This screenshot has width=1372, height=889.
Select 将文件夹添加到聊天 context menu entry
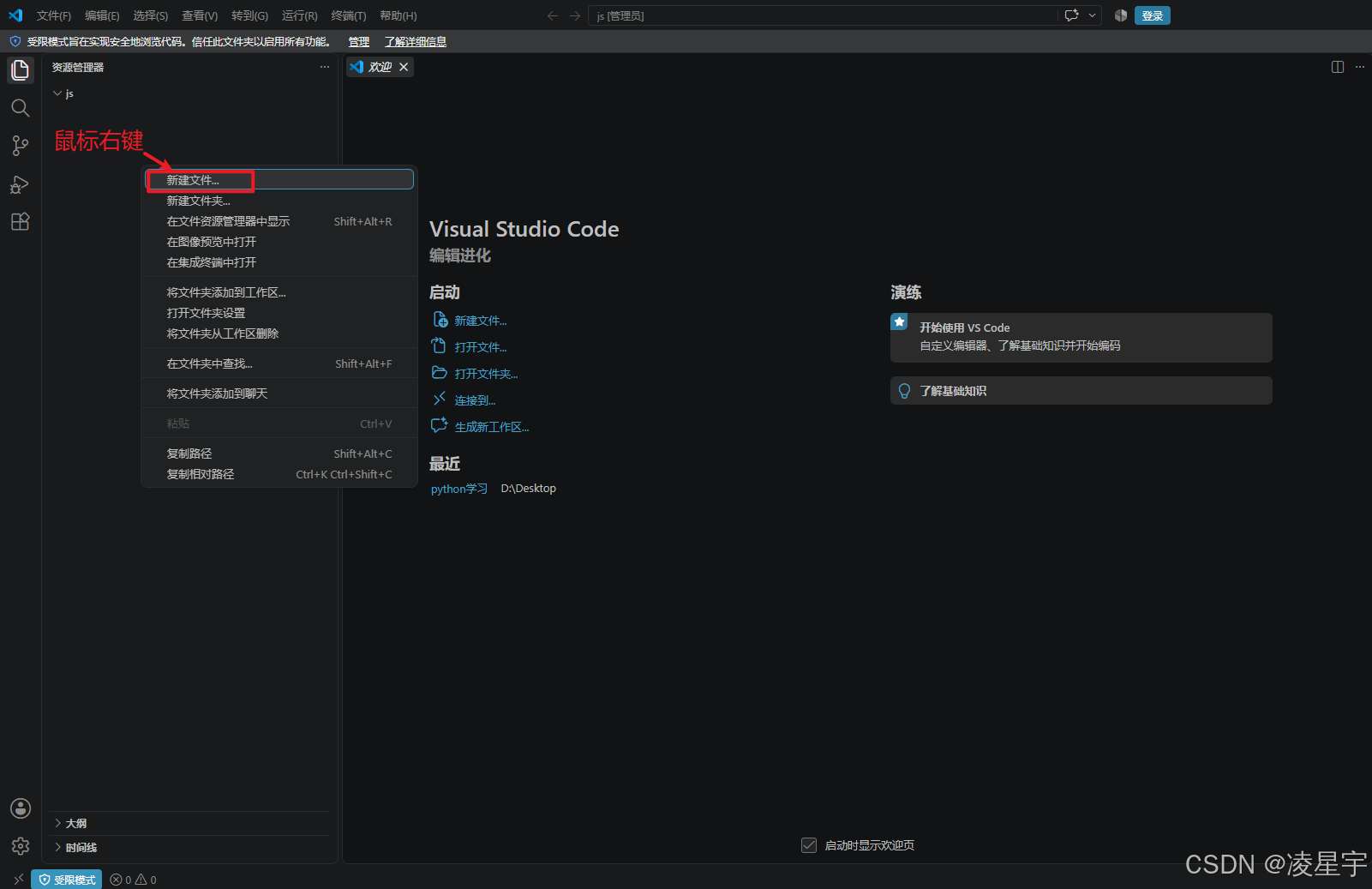point(279,393)
